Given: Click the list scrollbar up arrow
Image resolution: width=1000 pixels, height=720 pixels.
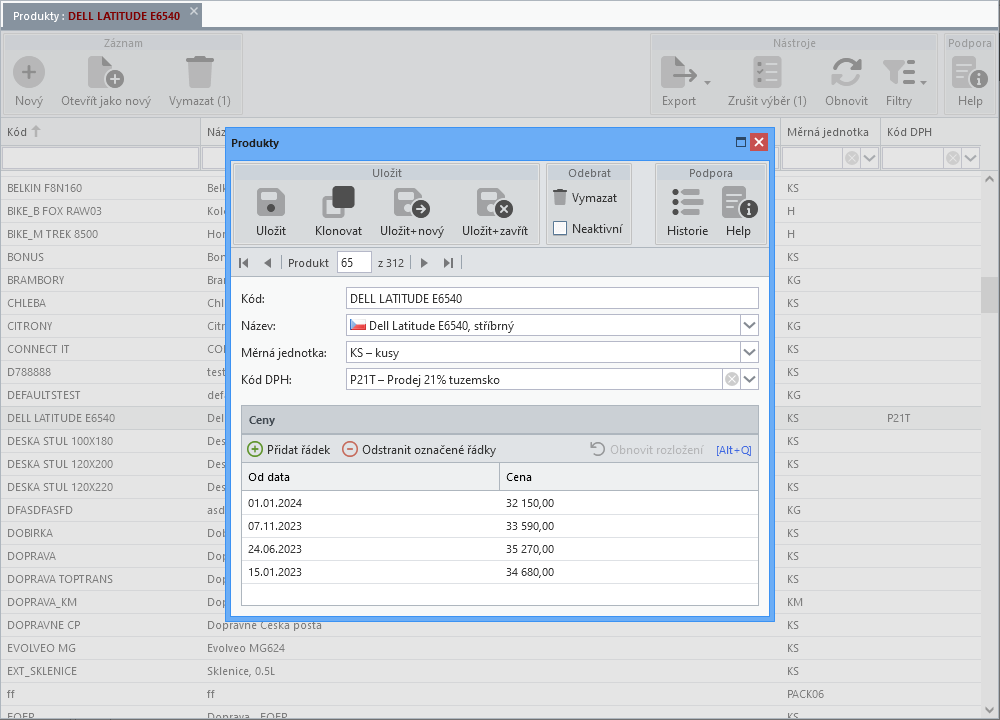Looking at the screenshot, I should 989,179.
